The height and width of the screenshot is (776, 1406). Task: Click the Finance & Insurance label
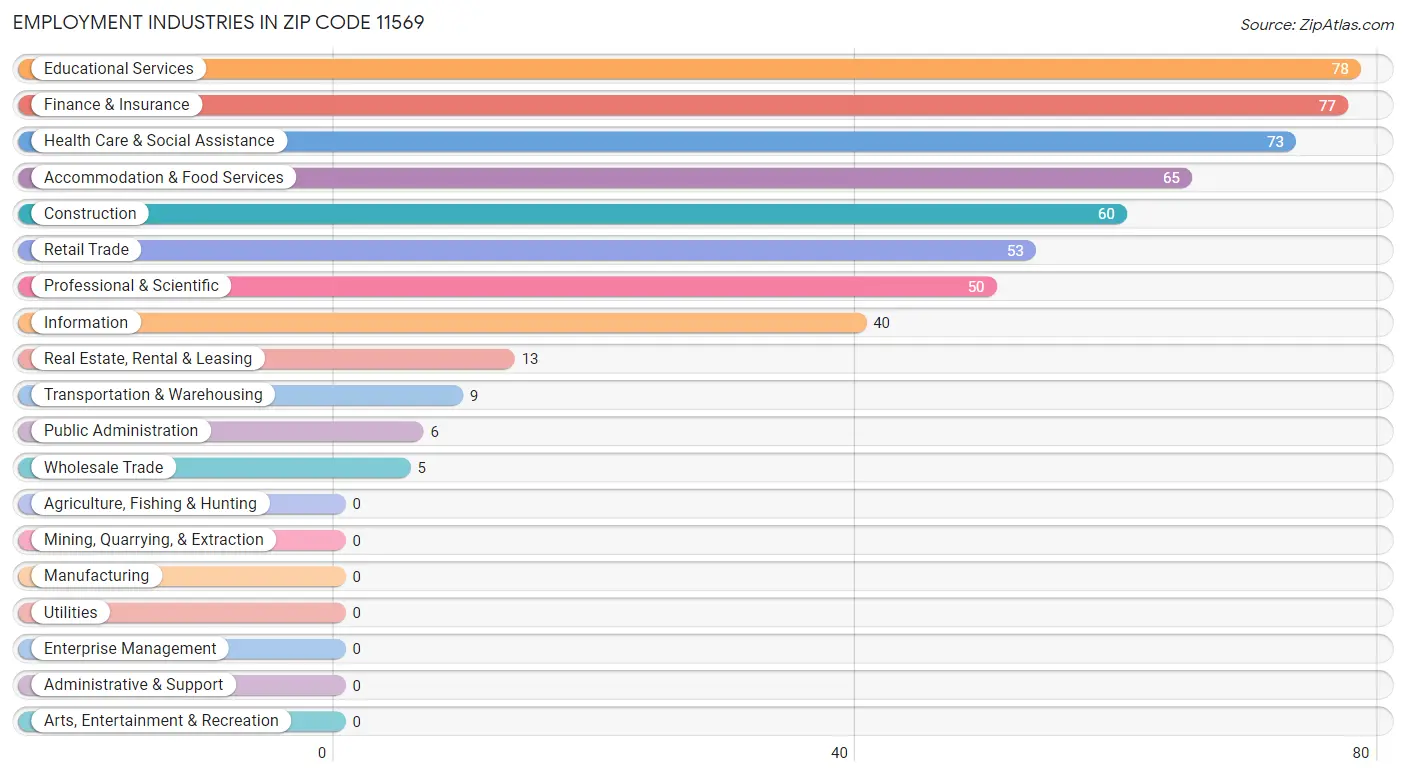pyautogui.click(x=116, y=105)
